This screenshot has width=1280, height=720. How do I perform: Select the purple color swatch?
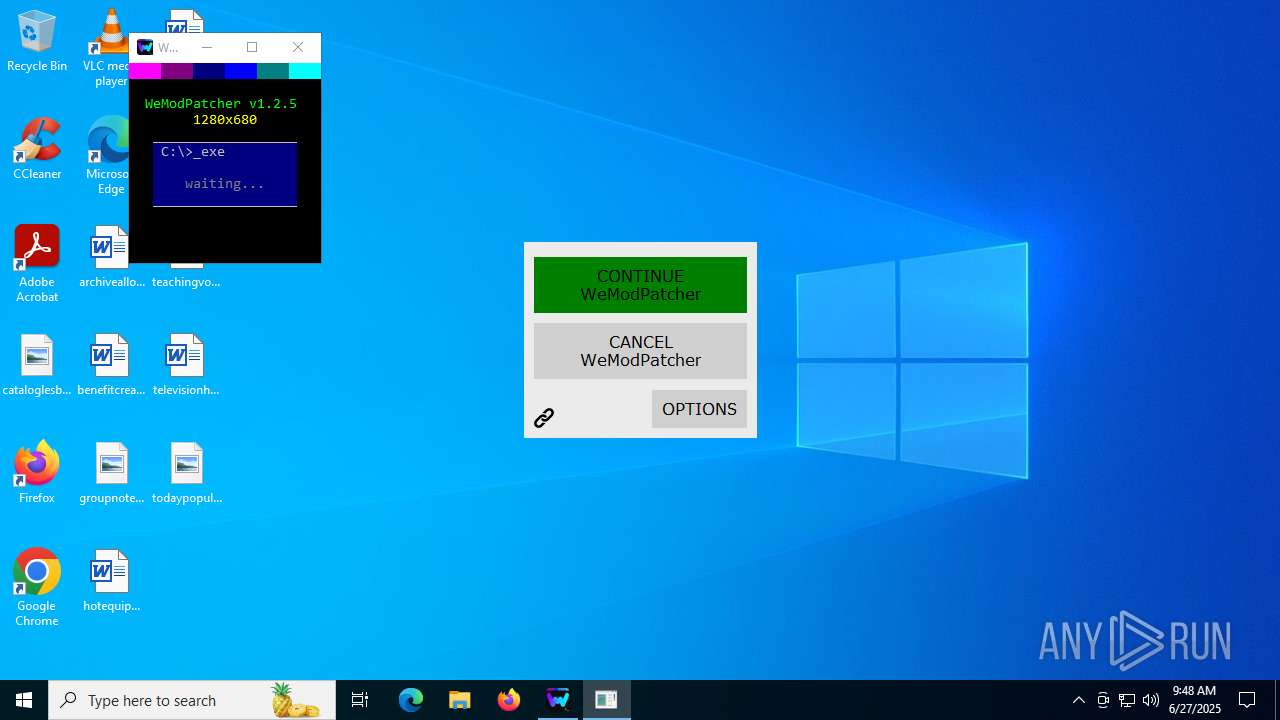tap(177, 71)
